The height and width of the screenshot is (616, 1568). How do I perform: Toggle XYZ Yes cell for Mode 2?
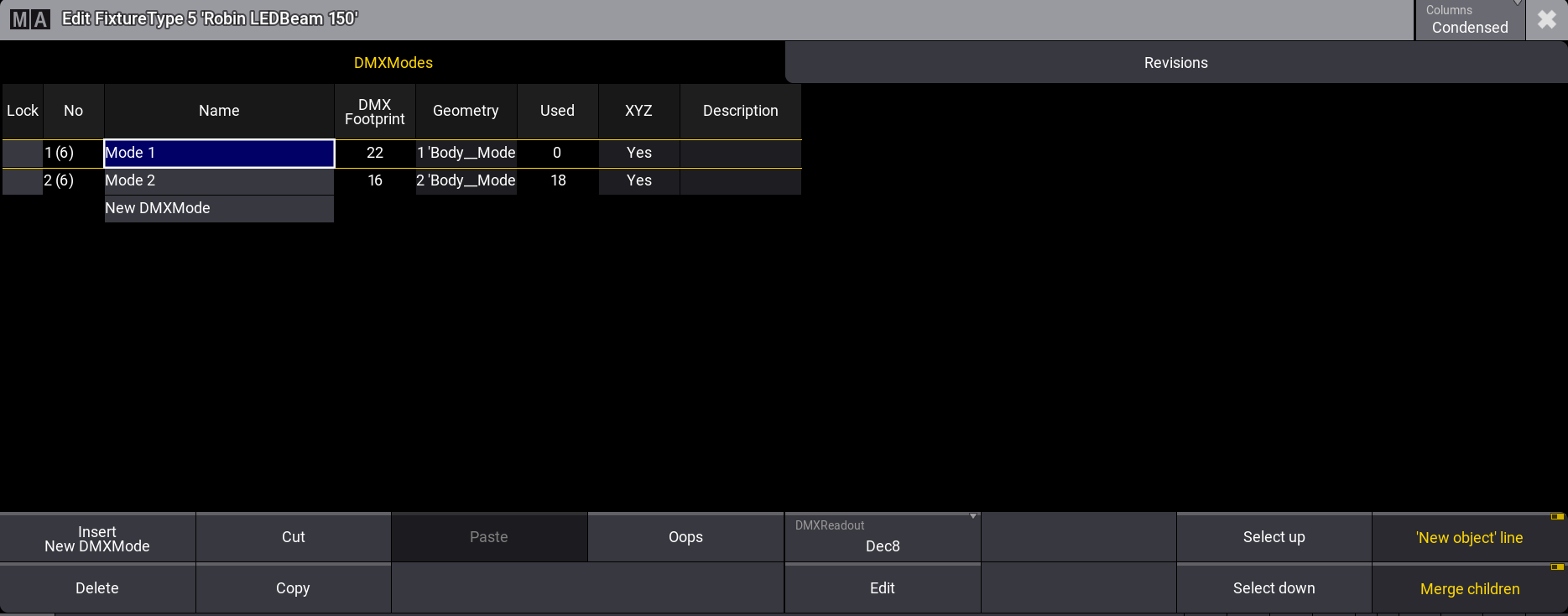pos(638,180)
